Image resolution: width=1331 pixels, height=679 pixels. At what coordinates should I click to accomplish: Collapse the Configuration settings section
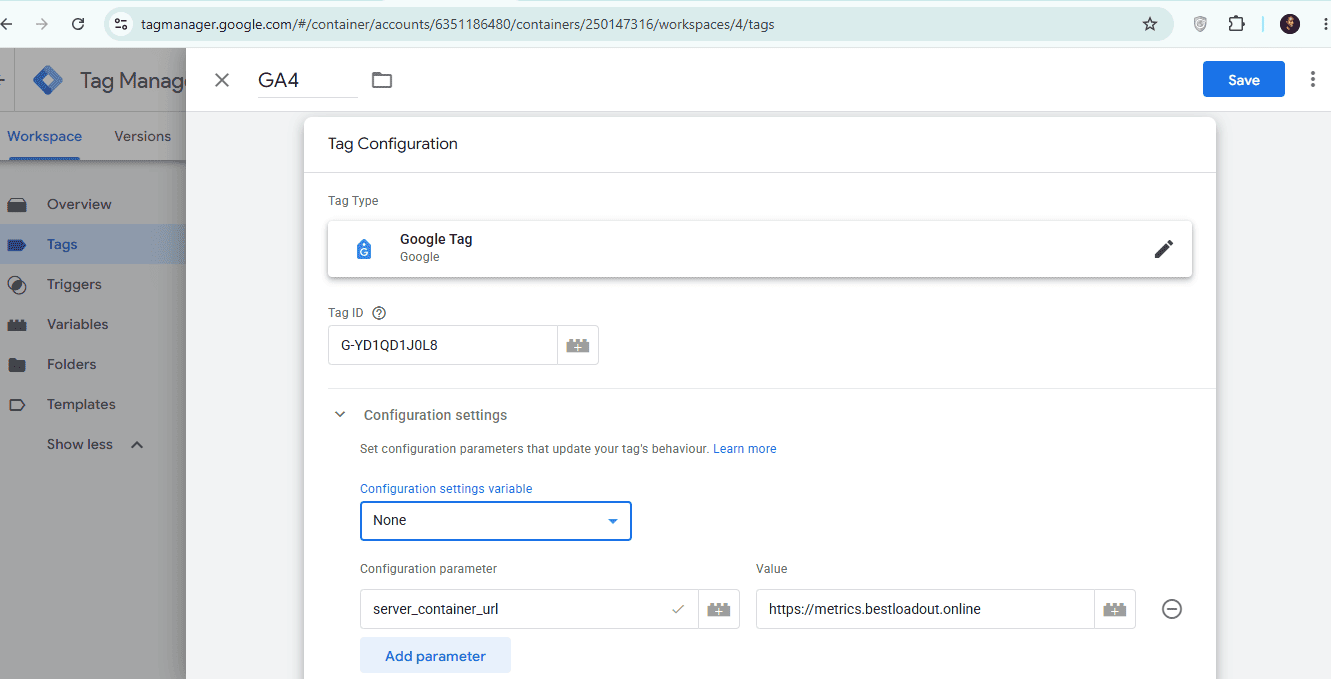pos(340,415)
